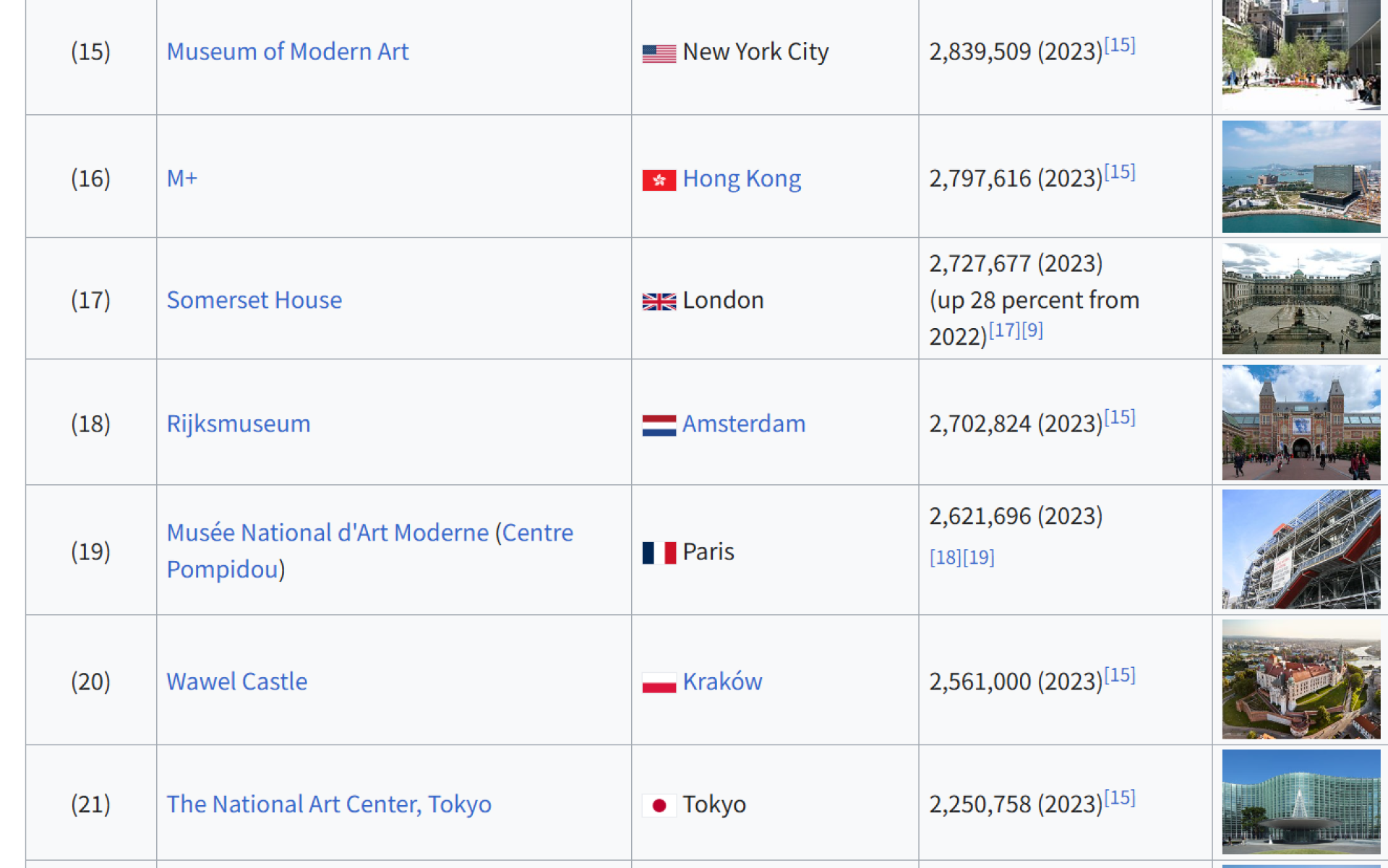Click the UK flag beside London
This screenshot has height=868, width=1388.
(659, 301)
